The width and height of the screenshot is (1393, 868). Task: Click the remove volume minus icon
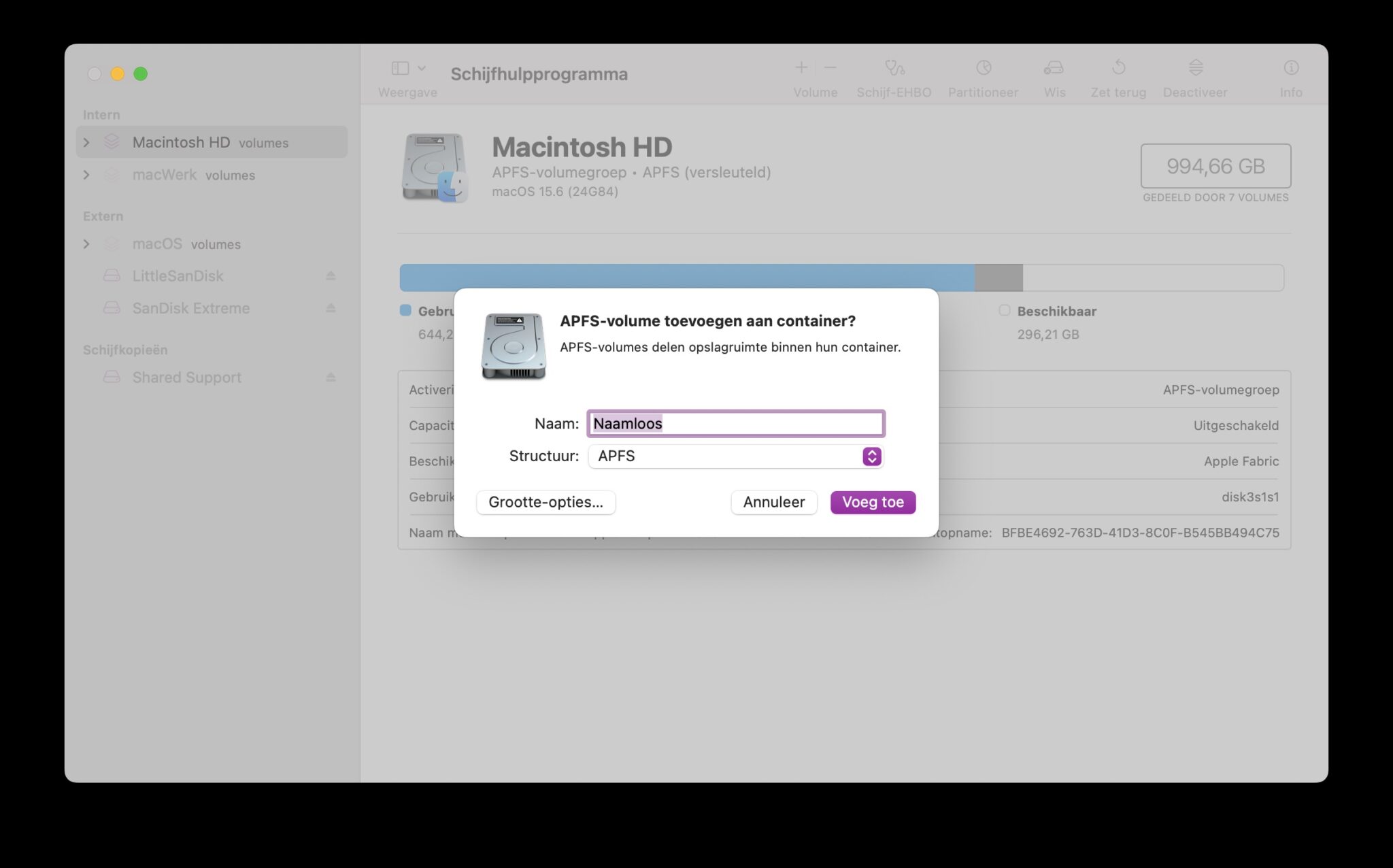[x=830, y=67]
